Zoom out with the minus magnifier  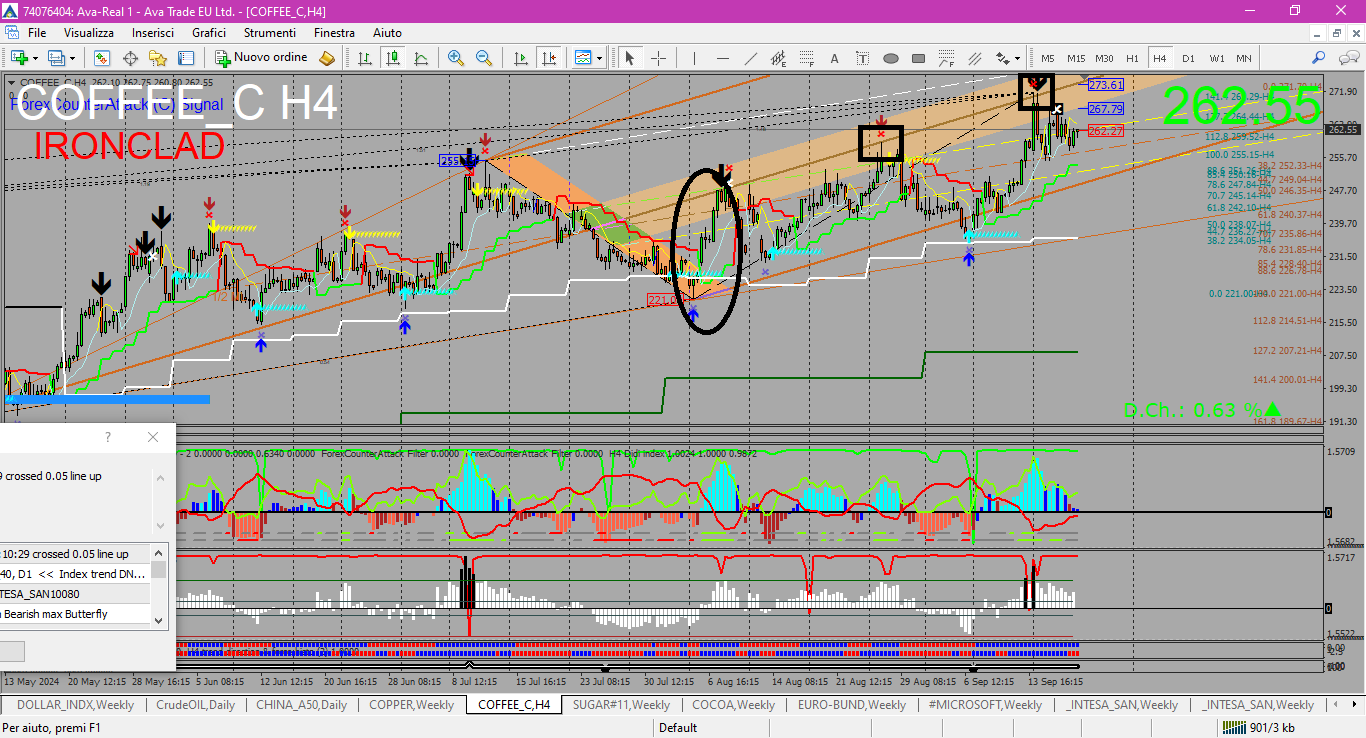(x=484, y=58)
